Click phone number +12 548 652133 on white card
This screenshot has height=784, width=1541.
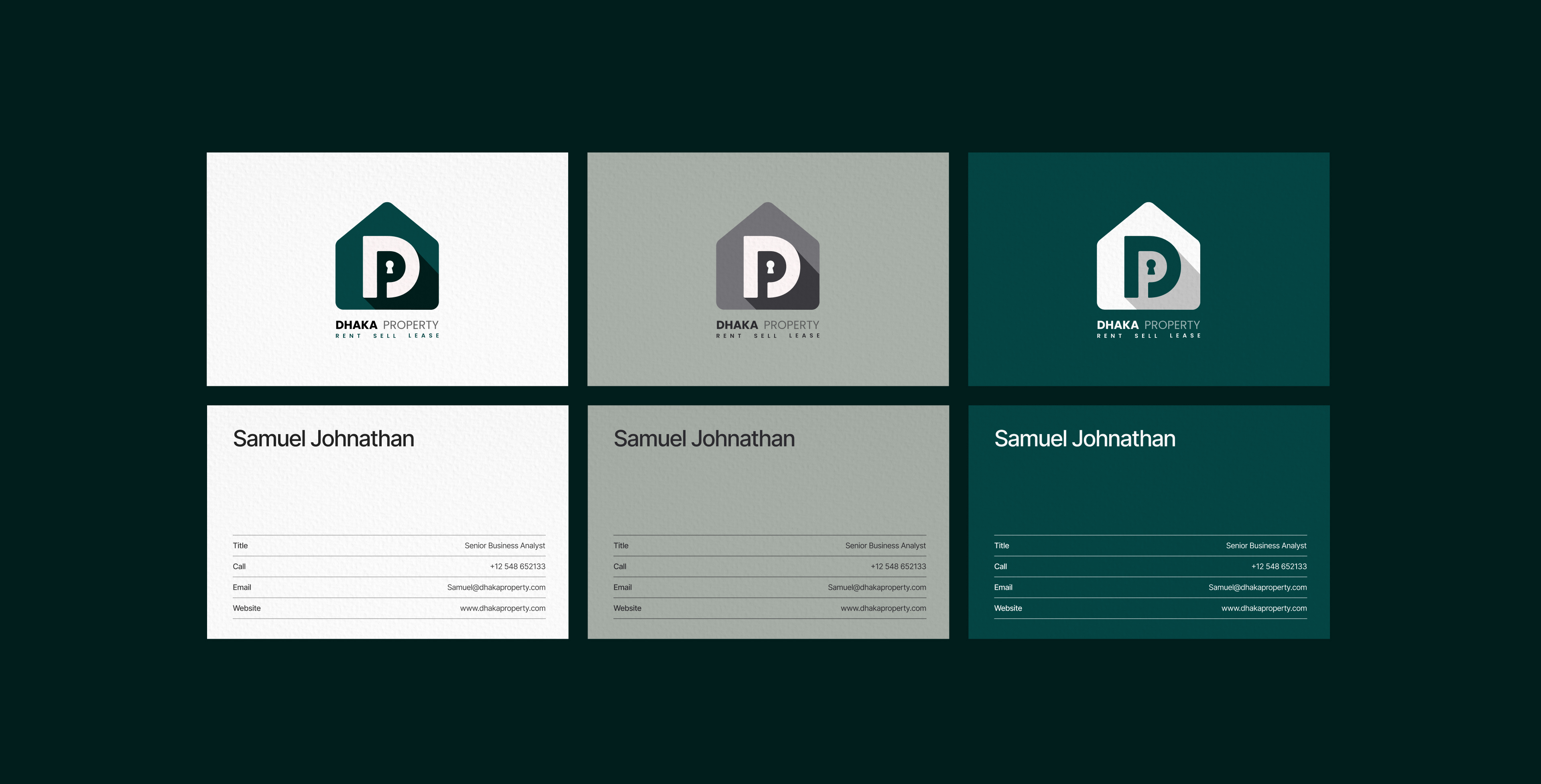coord(517,566)
